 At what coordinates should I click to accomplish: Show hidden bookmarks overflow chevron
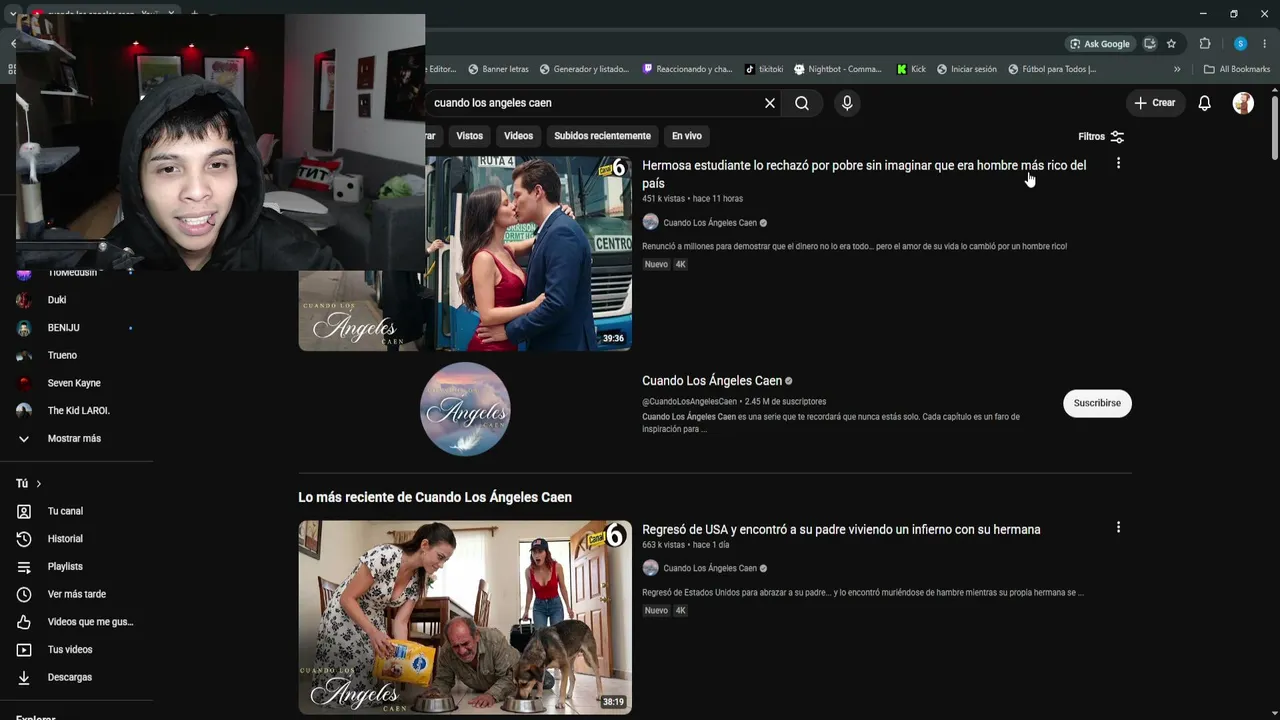click(x=1177, y=69)
